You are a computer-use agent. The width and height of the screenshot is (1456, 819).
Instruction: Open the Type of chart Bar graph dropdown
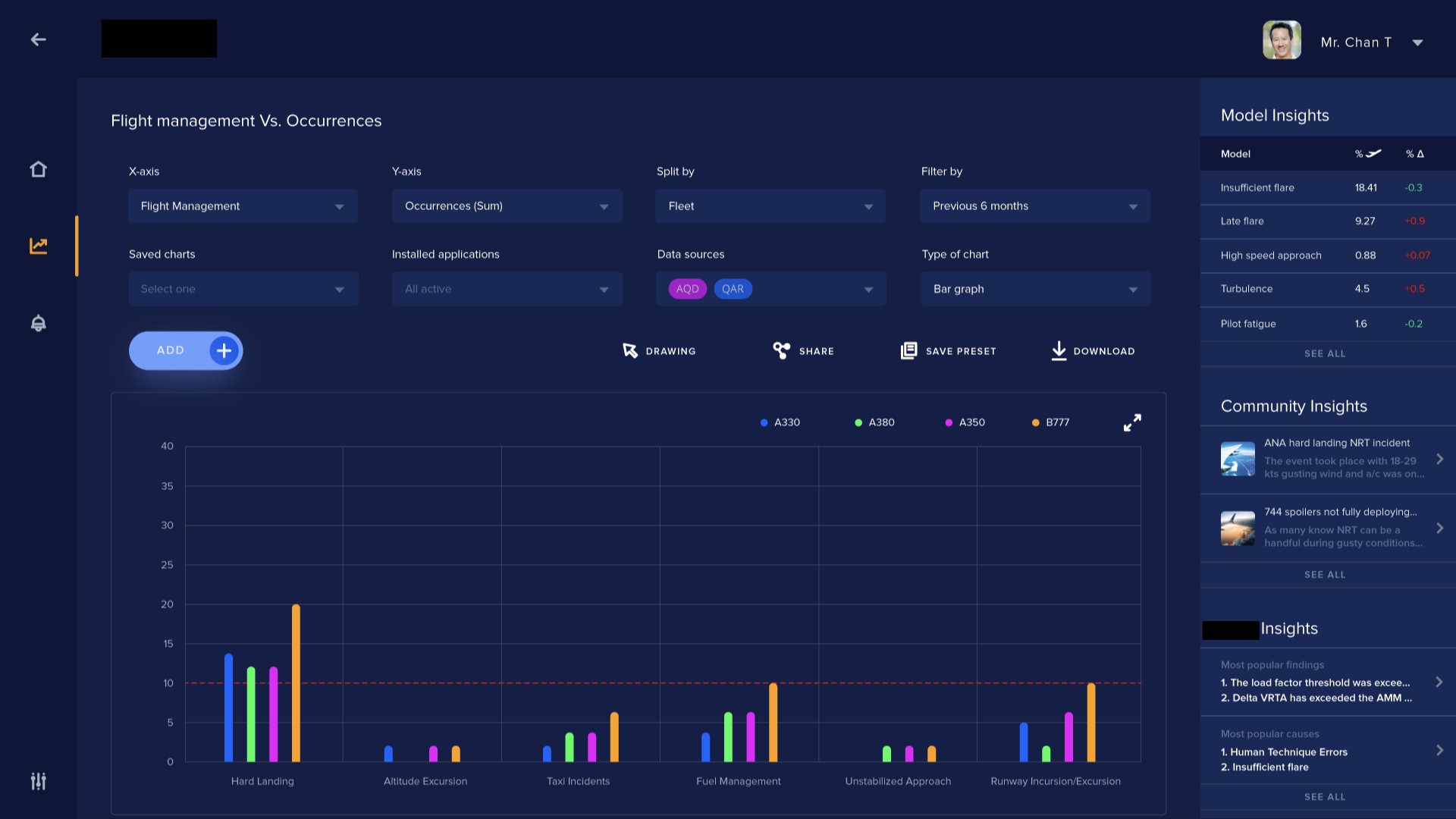(x=1035, y=289)
